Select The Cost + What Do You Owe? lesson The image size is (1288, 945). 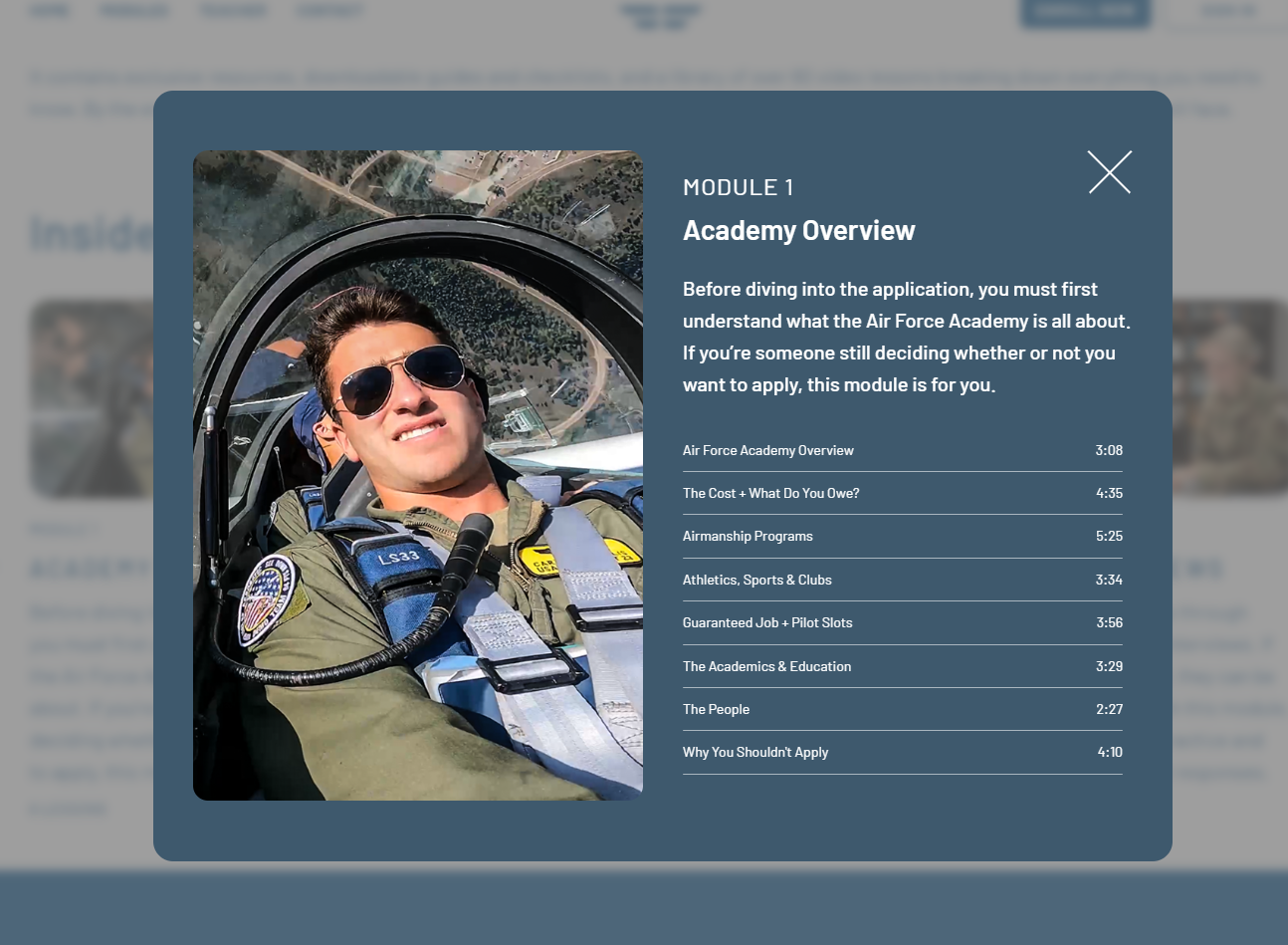[903, 493]
